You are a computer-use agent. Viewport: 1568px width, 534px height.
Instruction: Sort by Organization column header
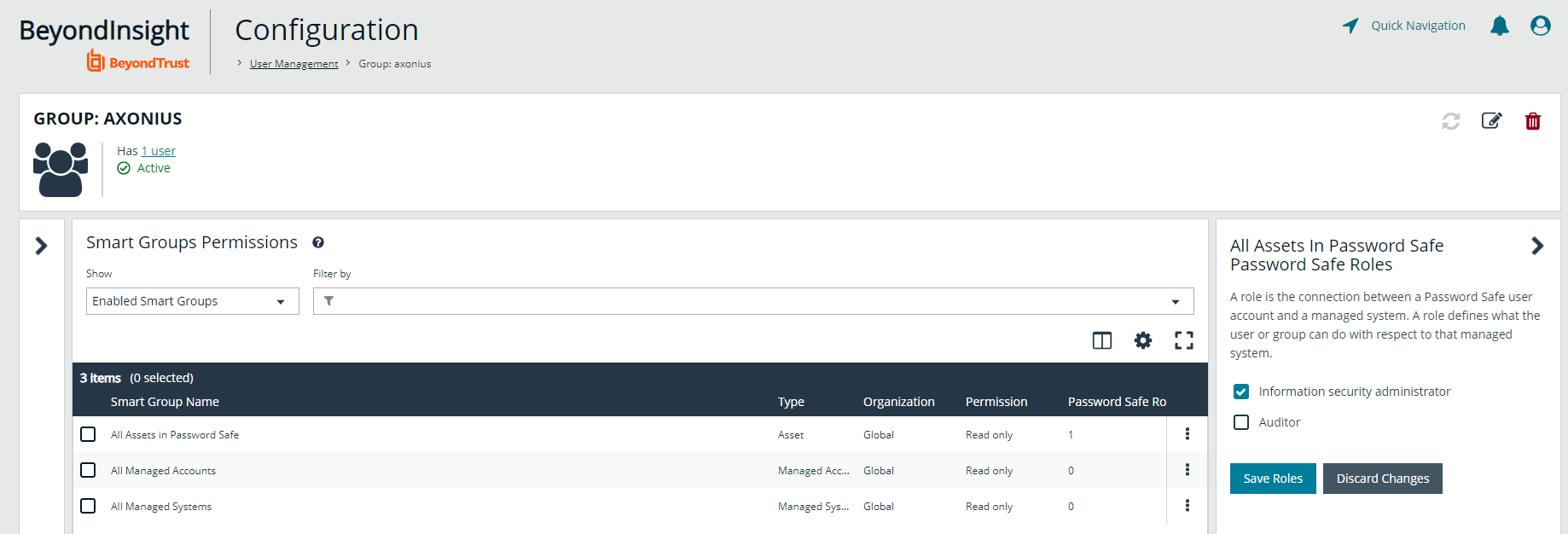[898, 402]
